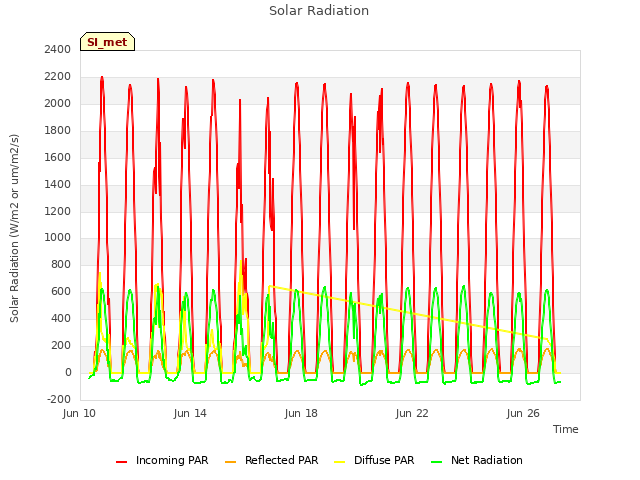Click the Incoming PAR legend label
Image resolution: width=640 pixels, height=480 pixels.
click(x=172, y=460)
